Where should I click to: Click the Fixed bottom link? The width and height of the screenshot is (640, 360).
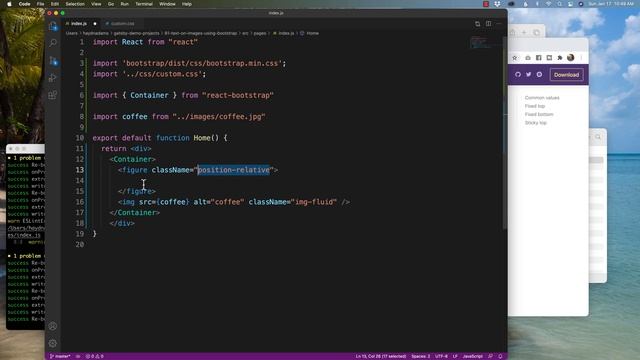(539, 114)
